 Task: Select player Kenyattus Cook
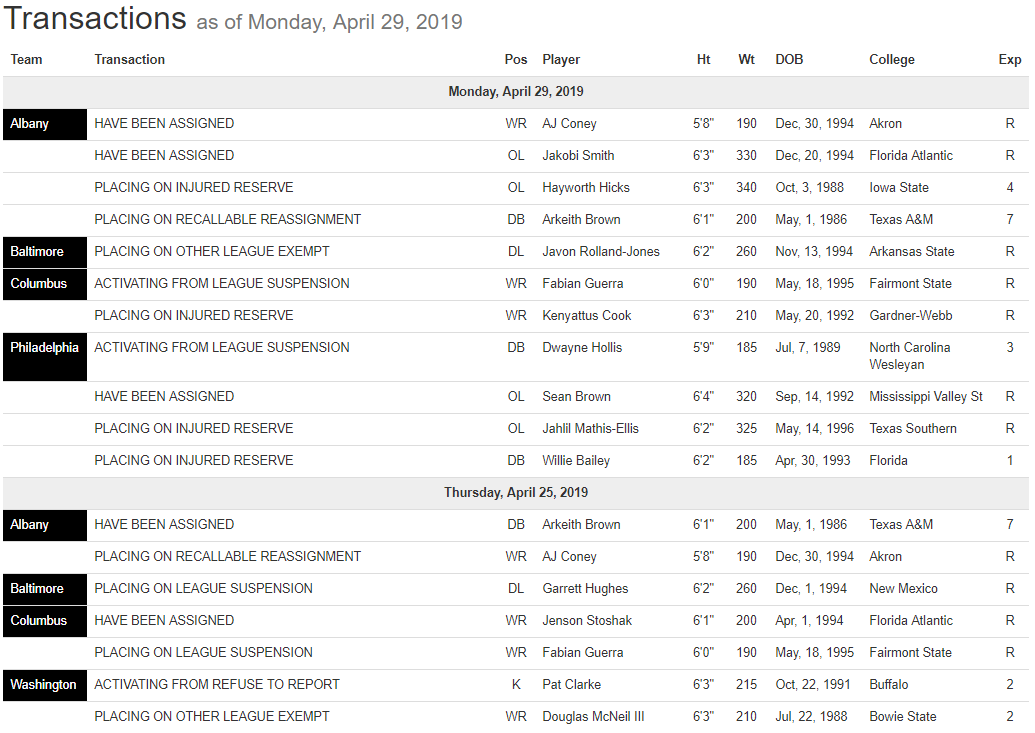[587, 316]
